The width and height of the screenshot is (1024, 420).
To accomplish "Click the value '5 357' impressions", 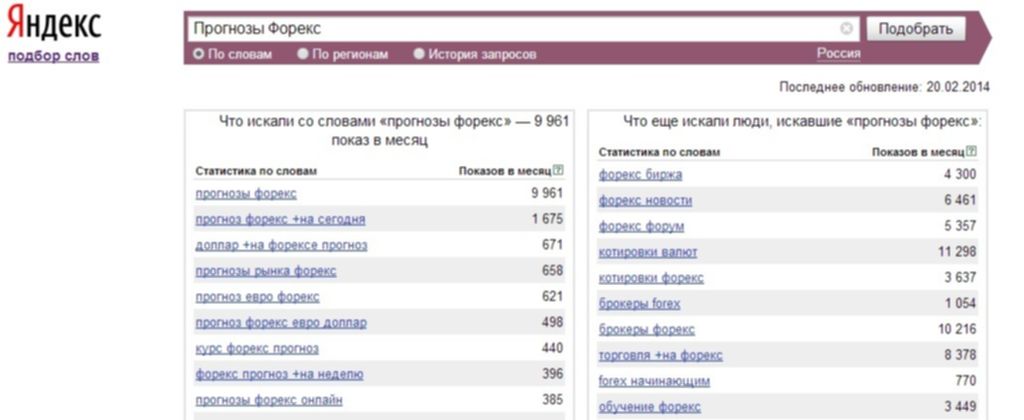I will tap(960, 227).
